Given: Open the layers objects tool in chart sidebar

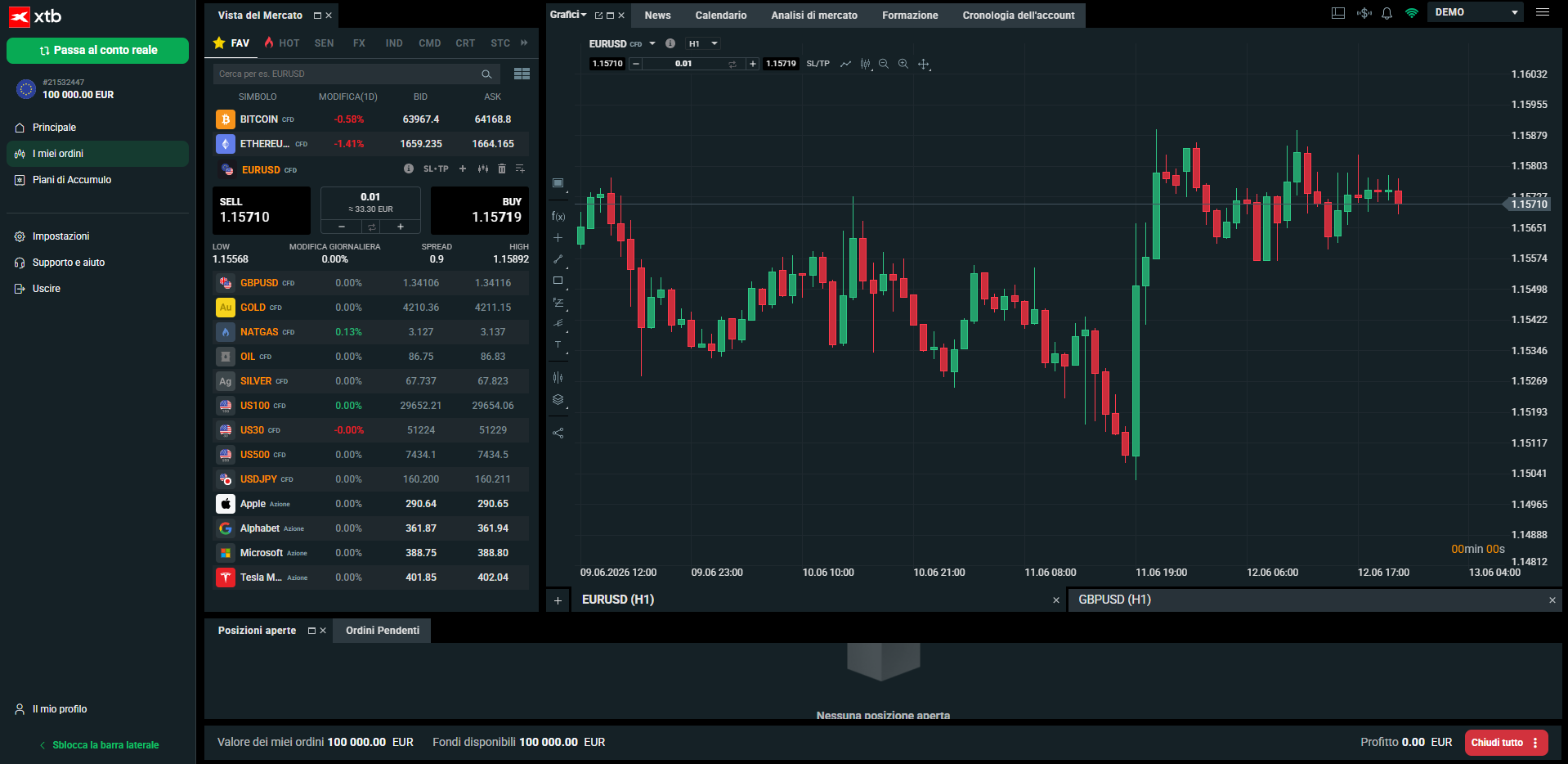Looking at the screenshot, I should point(558,400).
